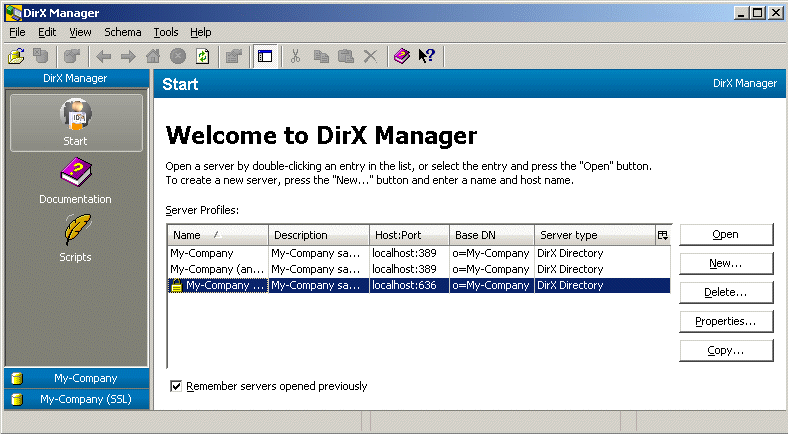The height and width of the screenshot is (434, 788).
Task: Sort by Base DN column header
Action: pyautogui.click(x=491, y=235)
